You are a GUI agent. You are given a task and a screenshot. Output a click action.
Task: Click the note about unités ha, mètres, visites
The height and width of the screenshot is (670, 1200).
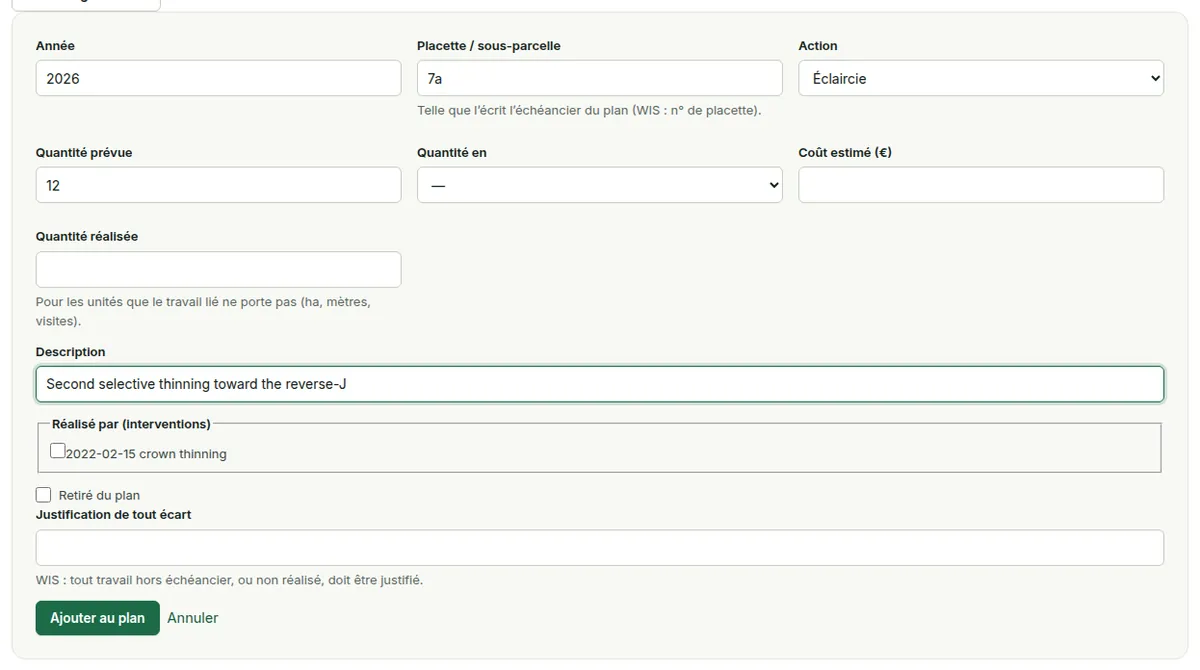[203, 311]
